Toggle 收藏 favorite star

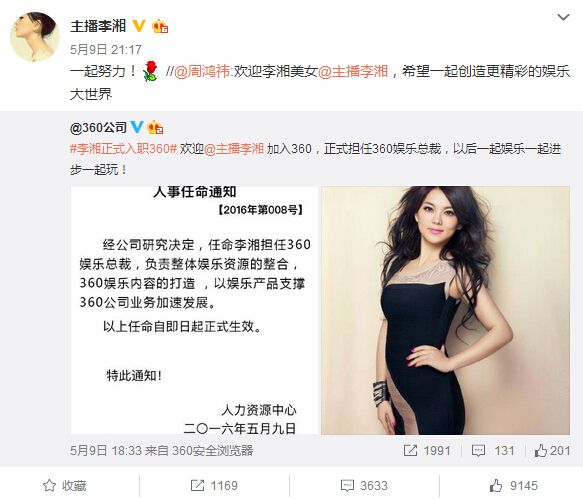[65, 486]
